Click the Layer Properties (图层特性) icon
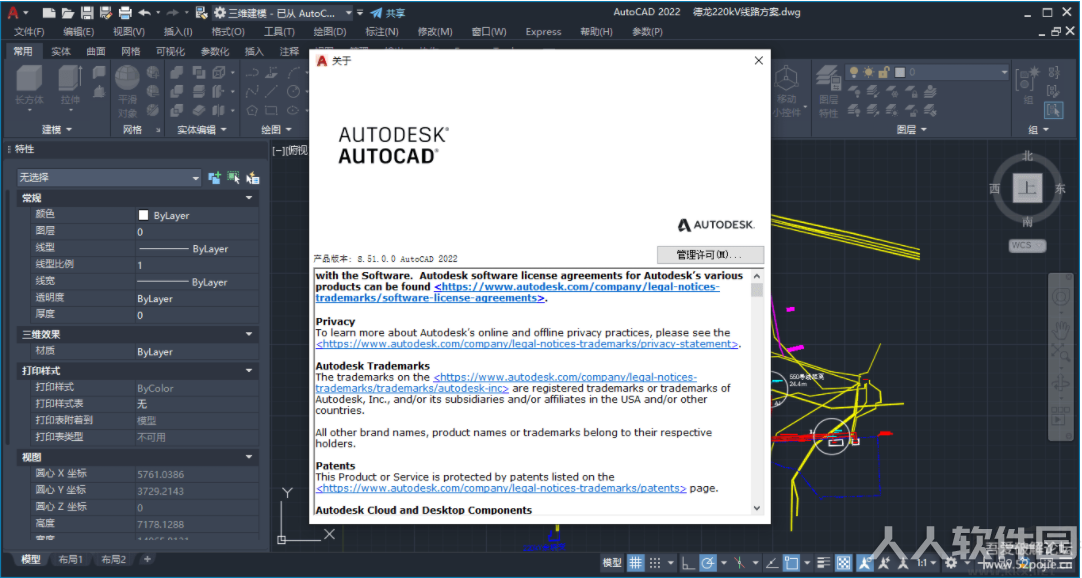This screenshot has height=578, width=1082. [828, 93]
